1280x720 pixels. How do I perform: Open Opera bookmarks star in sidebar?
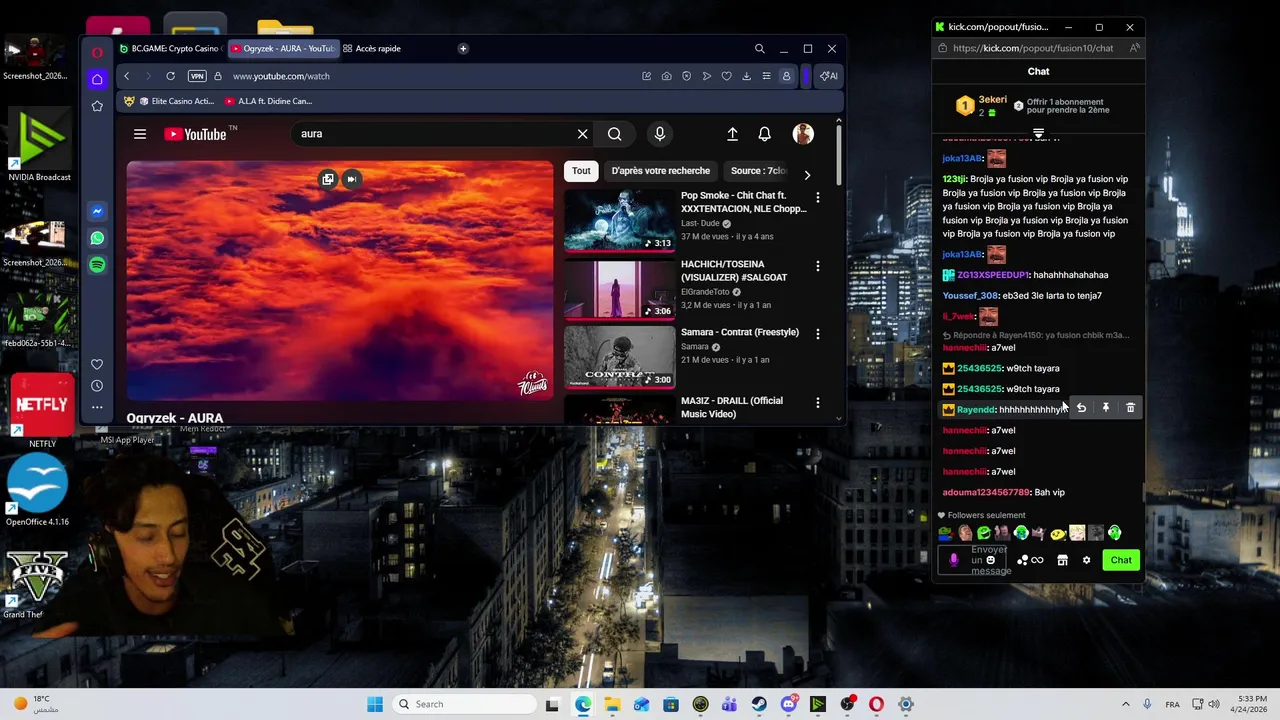click(97, 106)
